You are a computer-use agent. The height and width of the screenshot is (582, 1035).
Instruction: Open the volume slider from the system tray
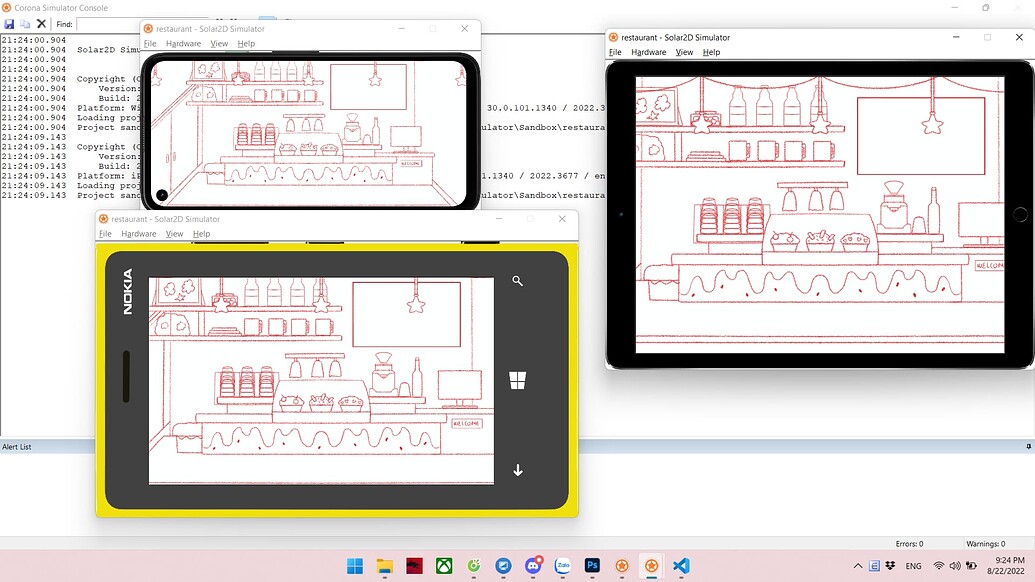(x=955, y=565)
